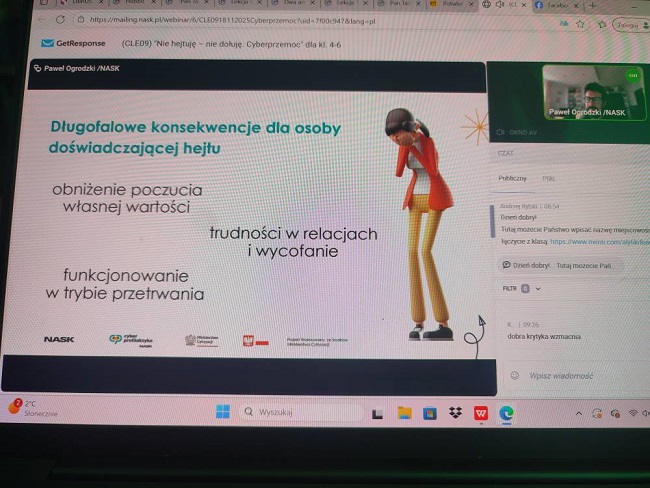
Task: Reload the page with the refresh icon
Action: [x=60, y=19]
